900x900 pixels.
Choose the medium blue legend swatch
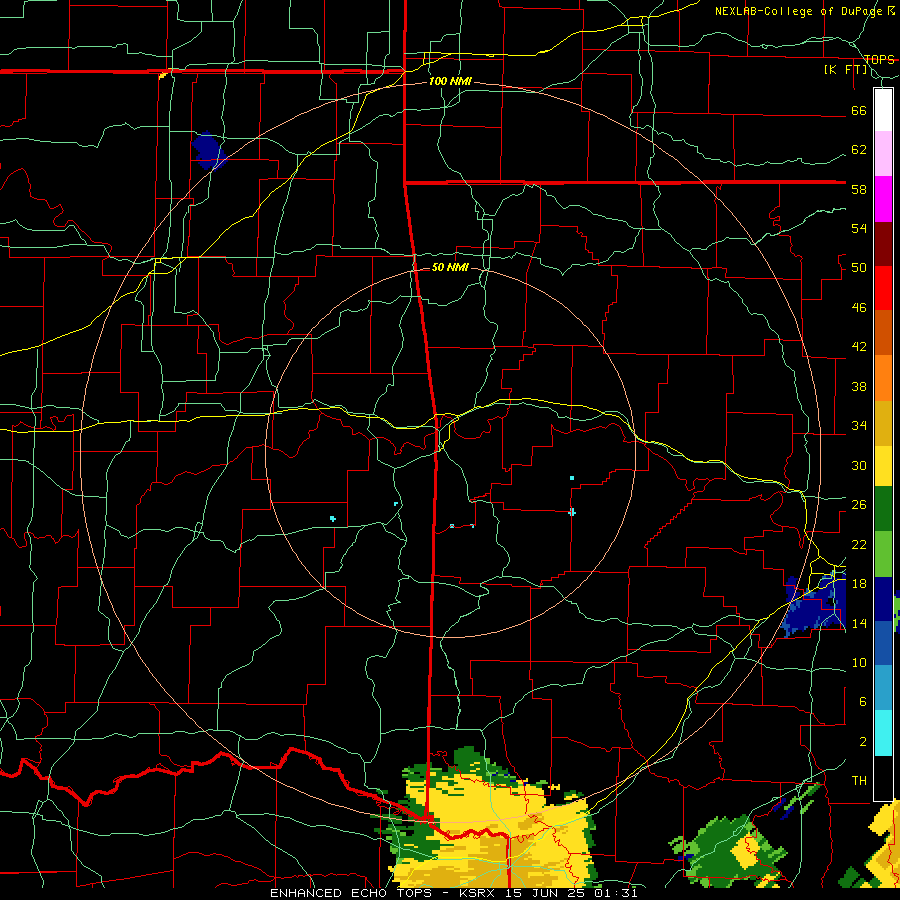click(x=883, y=643)
